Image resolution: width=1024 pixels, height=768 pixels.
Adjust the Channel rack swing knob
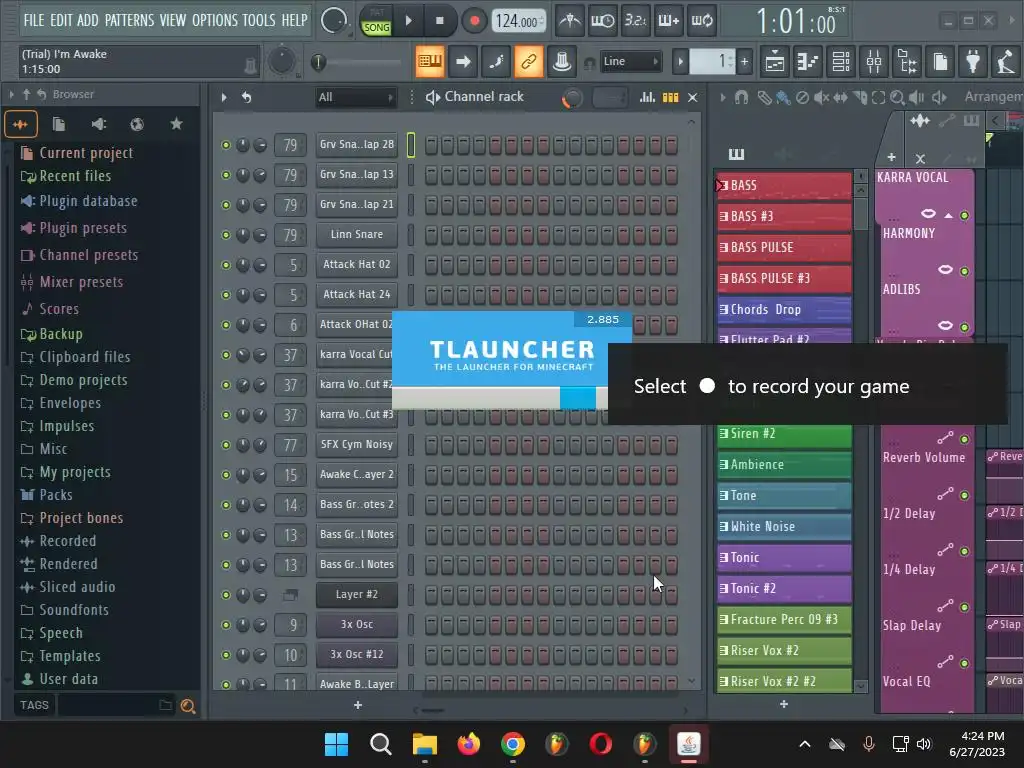572,98
